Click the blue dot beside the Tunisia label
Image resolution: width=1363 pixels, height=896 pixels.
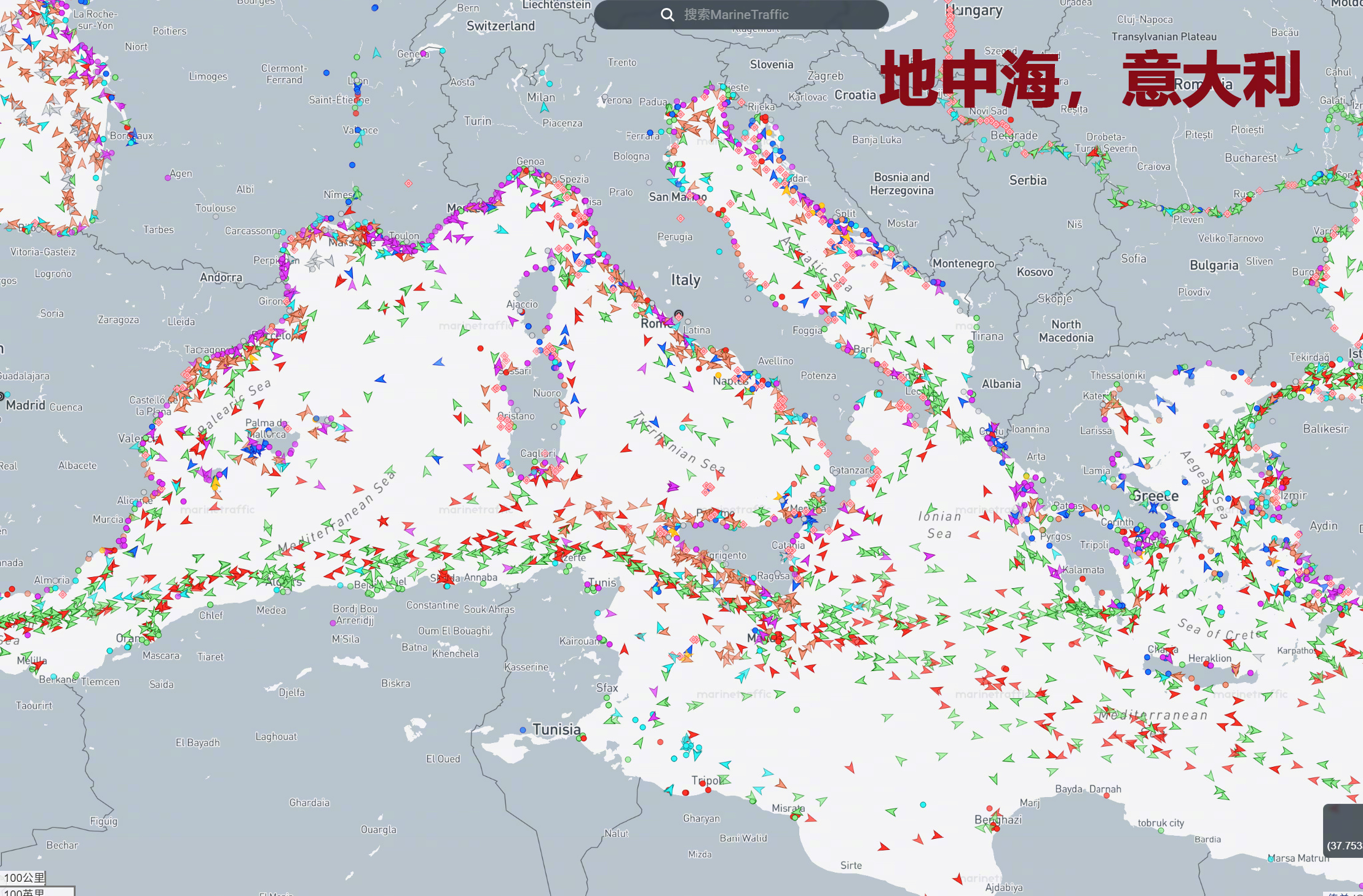coord(523,730)
